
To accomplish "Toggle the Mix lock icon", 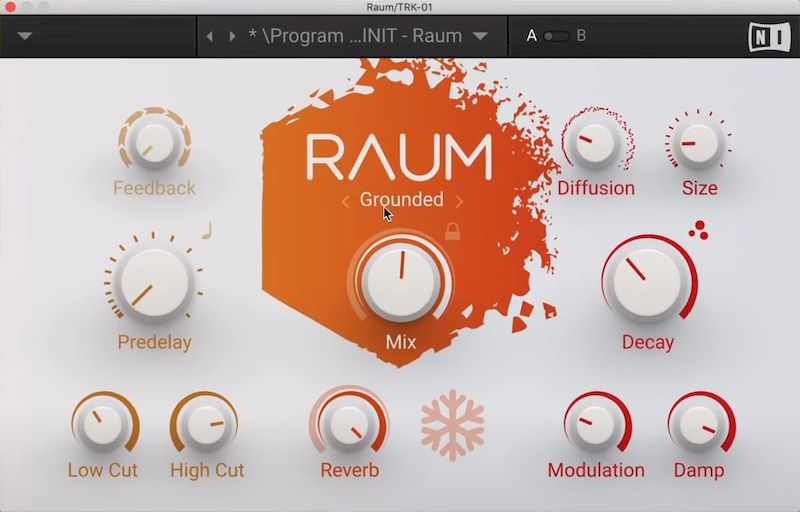I will (453, 231).
